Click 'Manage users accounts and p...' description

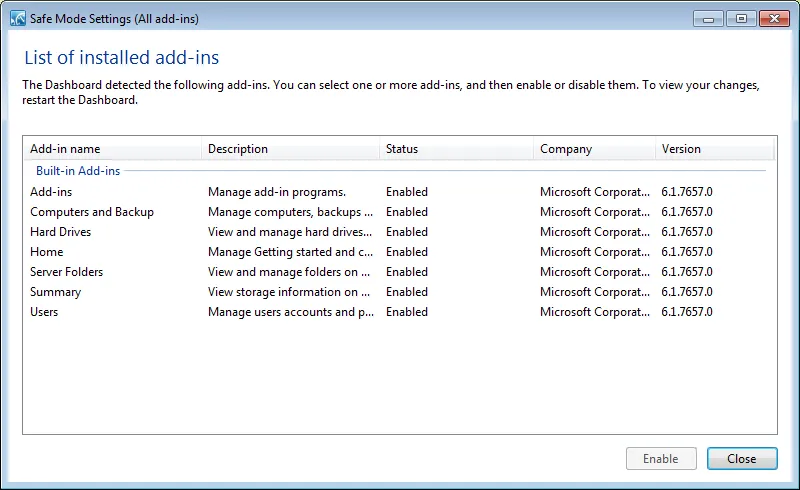pos(291,312)
